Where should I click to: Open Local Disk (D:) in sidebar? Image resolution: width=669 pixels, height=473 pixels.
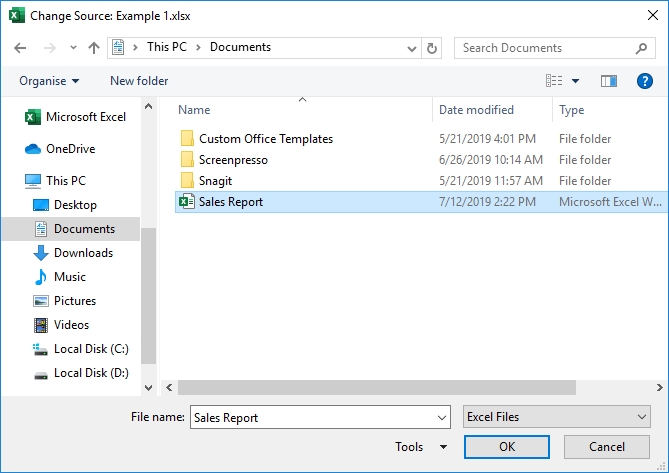tap(91, 373)
